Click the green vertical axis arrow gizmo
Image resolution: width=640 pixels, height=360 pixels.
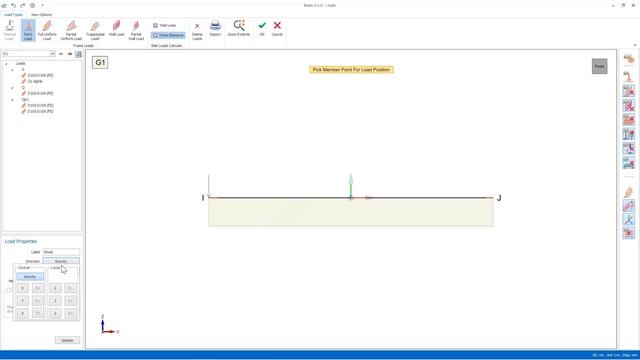tap(351, 185)
